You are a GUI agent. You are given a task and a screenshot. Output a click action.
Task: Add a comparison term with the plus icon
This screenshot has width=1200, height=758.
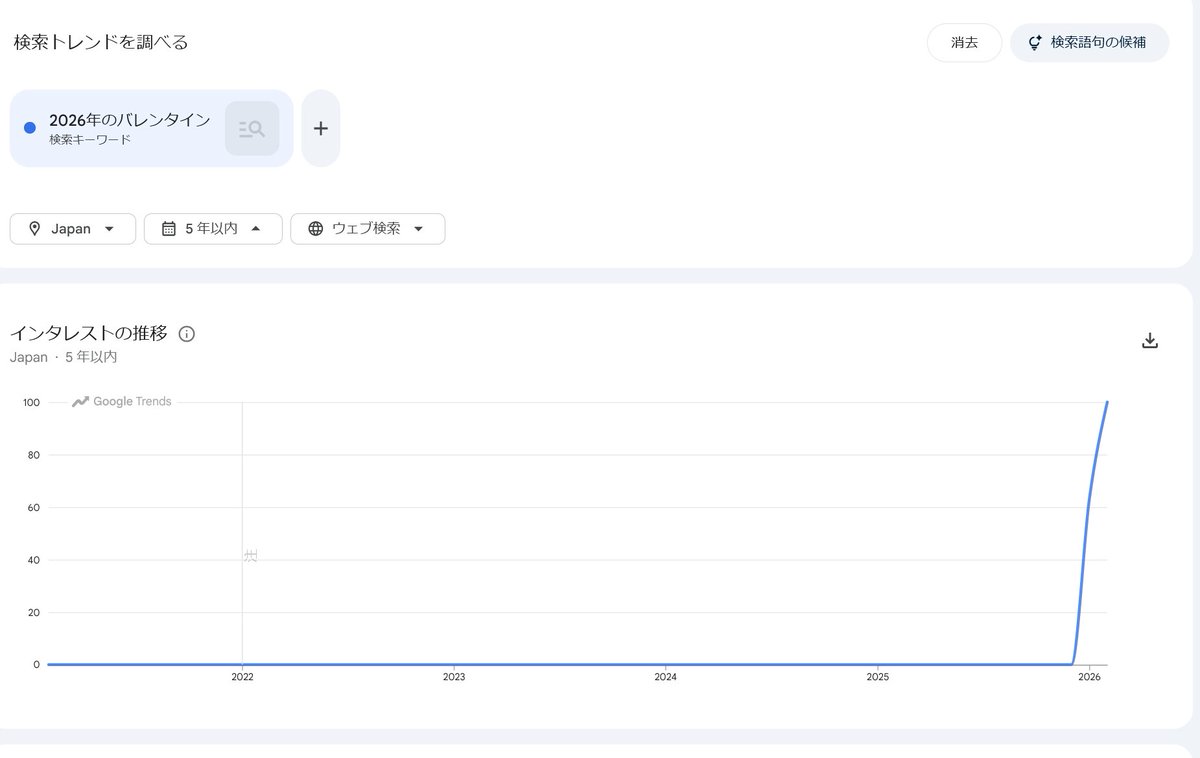pyautogui.click(x=320, y=128)
